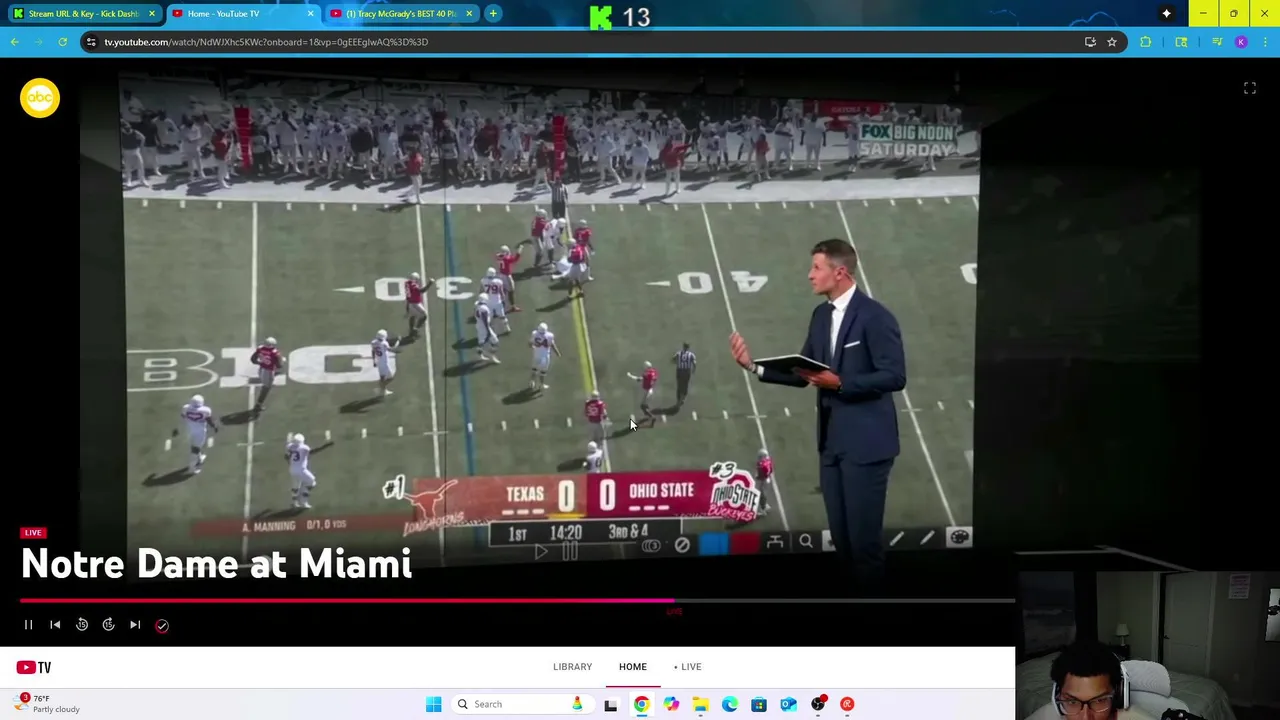Viewport: 1280px width, 720px height.
Task: Close the Tracy McGrady browser tab
Action: pos(470,14)
